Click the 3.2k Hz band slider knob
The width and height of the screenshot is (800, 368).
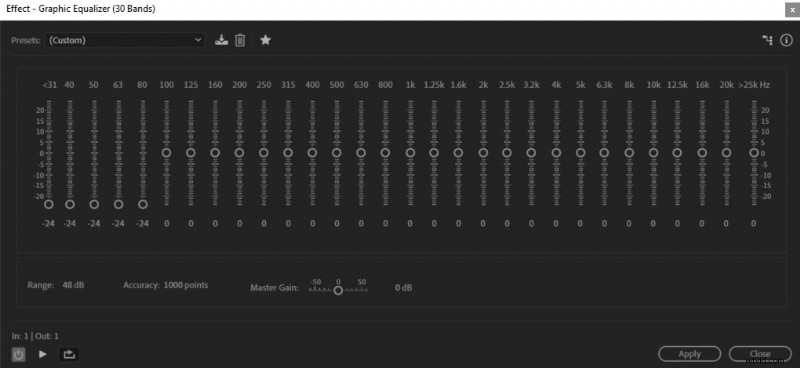[x=531, y=152]
